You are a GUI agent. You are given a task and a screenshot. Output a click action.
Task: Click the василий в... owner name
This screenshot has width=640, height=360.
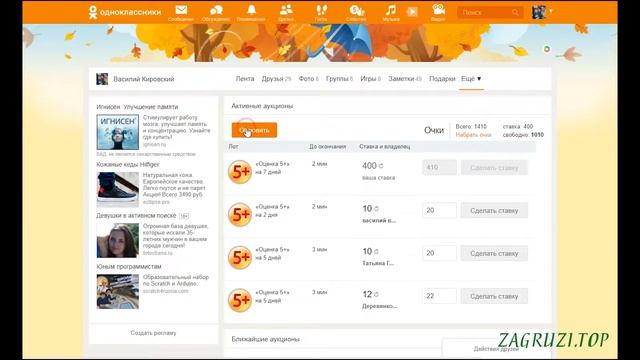coord(379,220)
